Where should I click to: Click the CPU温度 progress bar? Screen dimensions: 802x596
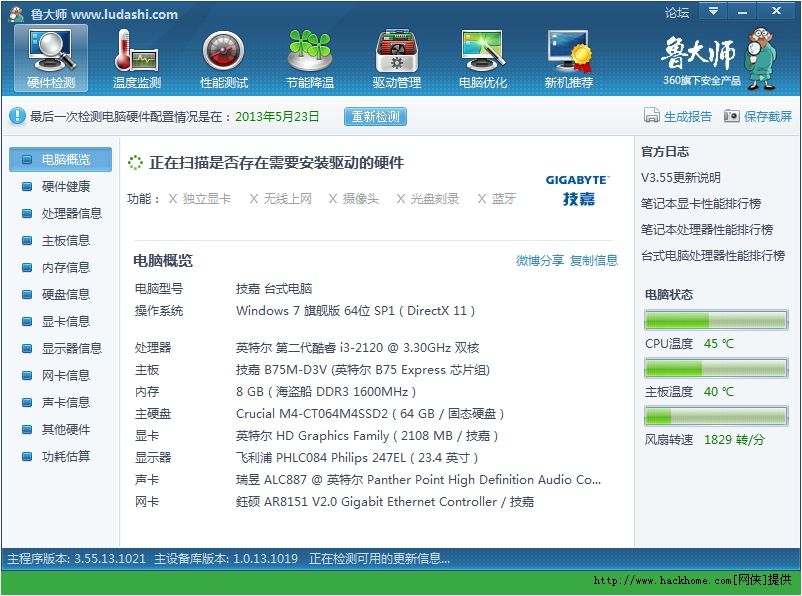tap(716, 320)
